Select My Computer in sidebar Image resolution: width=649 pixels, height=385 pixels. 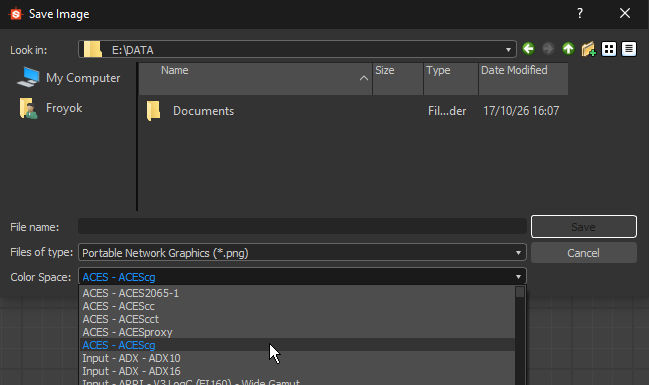click(x=69, y=78)
